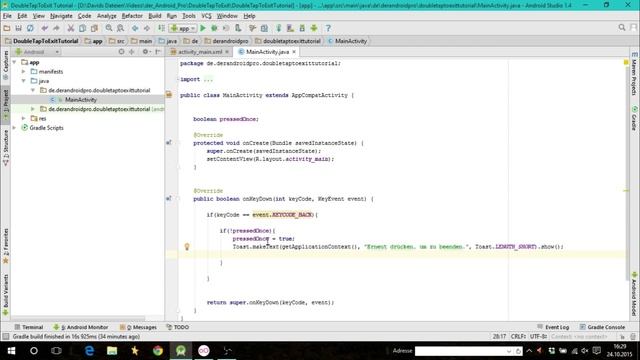
Task: Click the Search Everywhere magnifier icon
Action: (622, 27)
